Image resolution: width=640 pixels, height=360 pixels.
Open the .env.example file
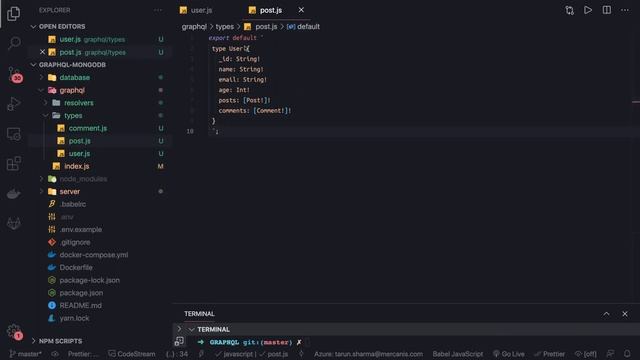click(x=81, y=229)
